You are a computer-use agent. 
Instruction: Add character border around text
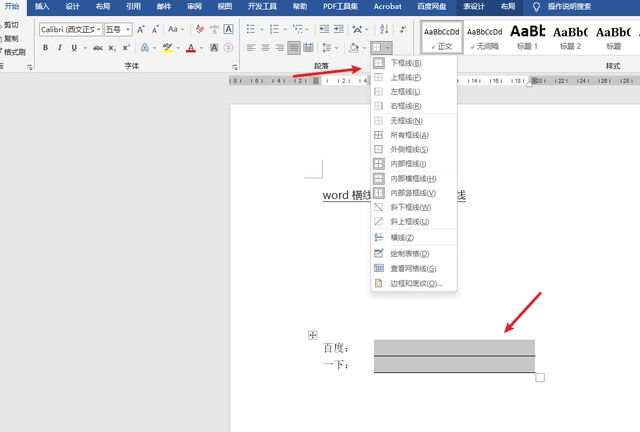click(229, 29)
